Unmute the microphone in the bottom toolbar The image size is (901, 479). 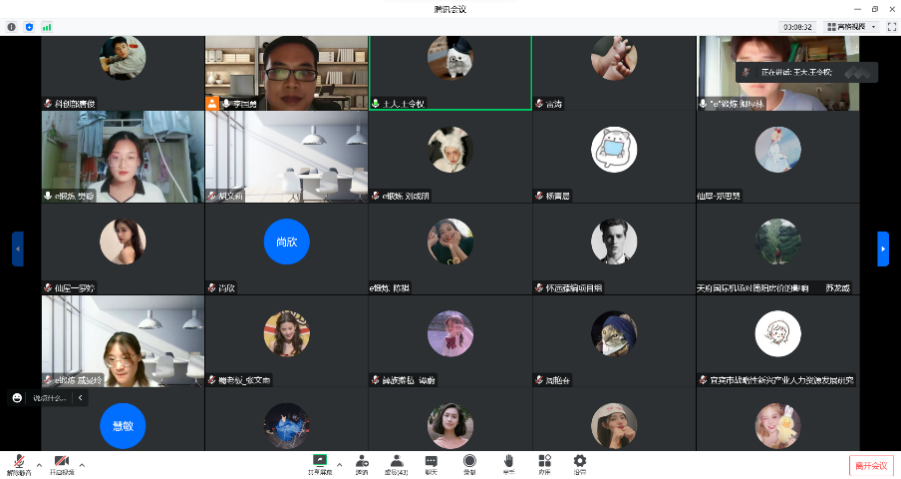(18, 462)
